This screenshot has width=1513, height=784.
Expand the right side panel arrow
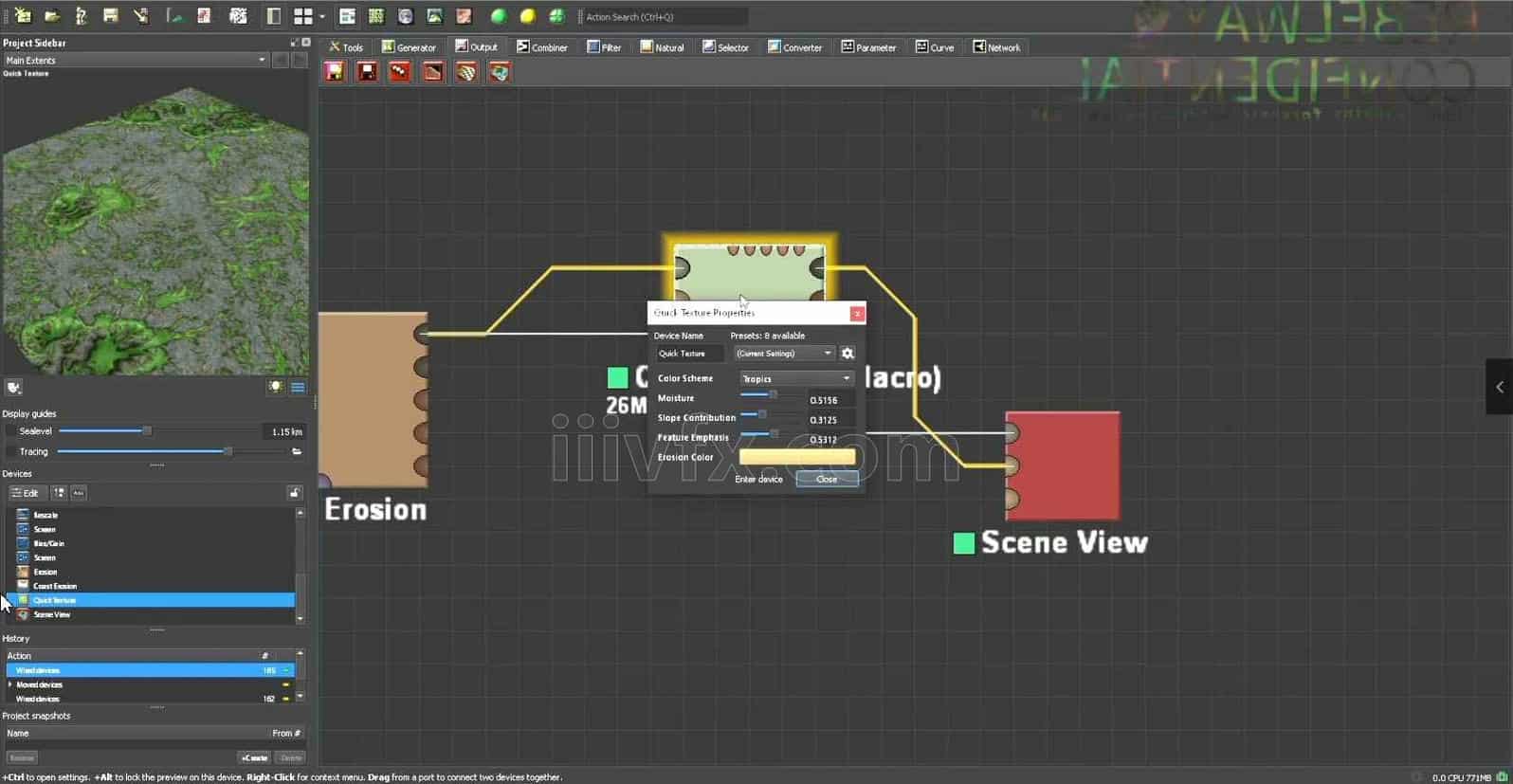coord(1499,387)
